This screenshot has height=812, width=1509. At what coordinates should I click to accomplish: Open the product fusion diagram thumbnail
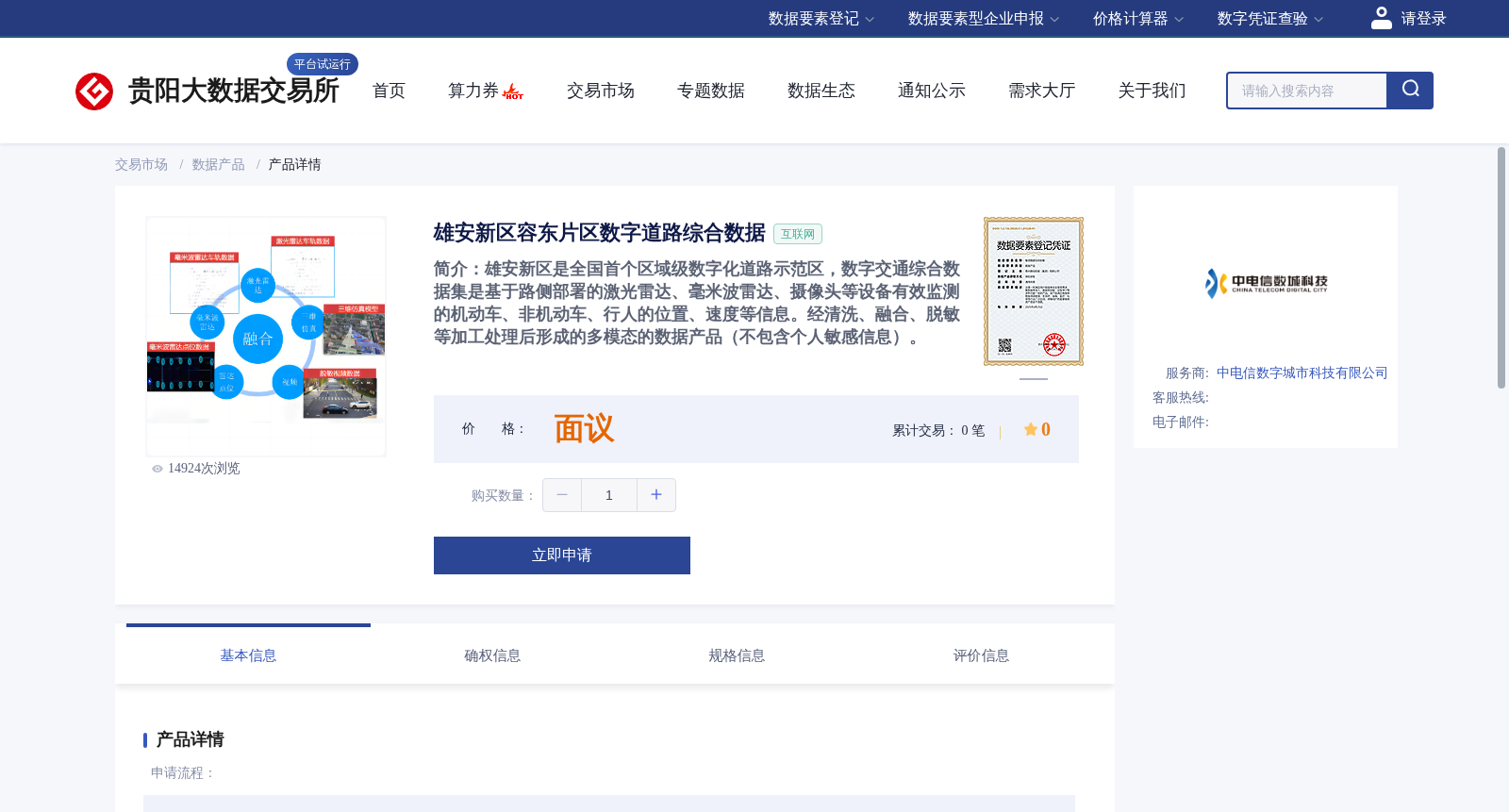pos(266,337)
